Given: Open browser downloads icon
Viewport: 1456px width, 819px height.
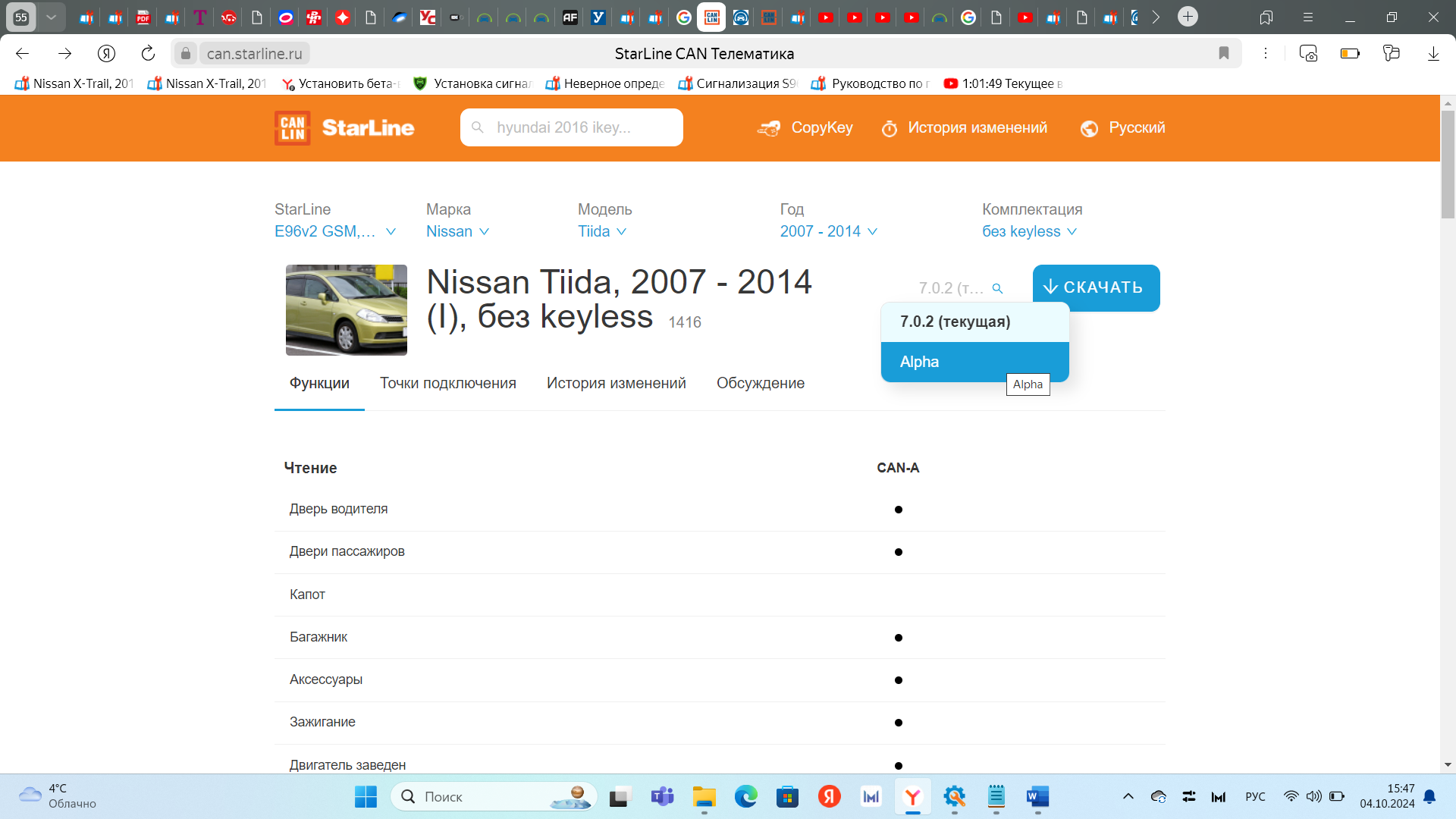Looking at the screenshot, I should tap(1433, 53).
